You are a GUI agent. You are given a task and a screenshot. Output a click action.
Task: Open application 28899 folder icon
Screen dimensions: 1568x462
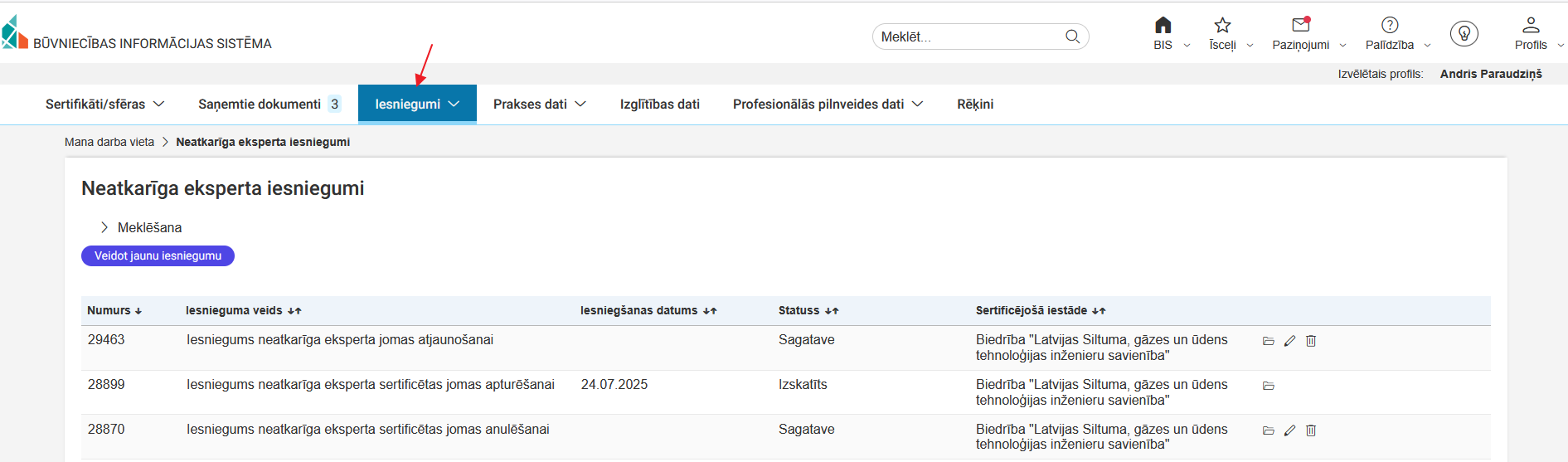[1268, 386]
